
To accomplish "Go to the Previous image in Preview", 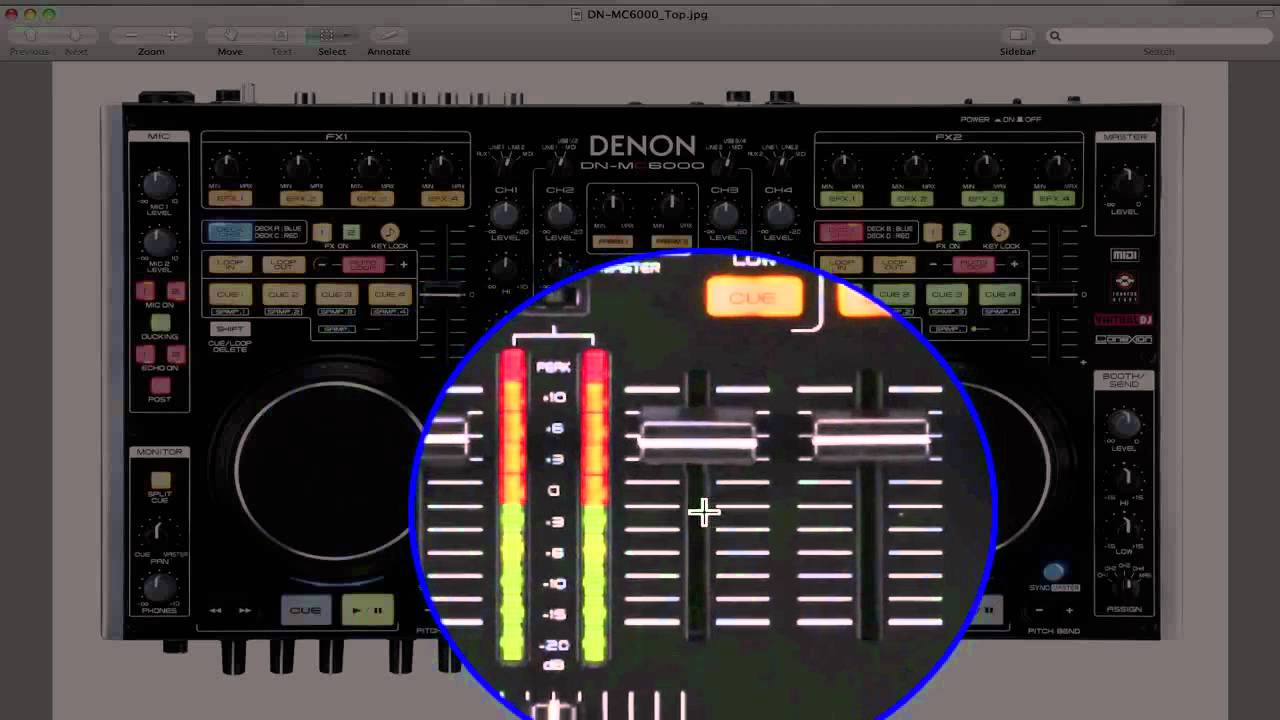I will [x=30, y=35].
